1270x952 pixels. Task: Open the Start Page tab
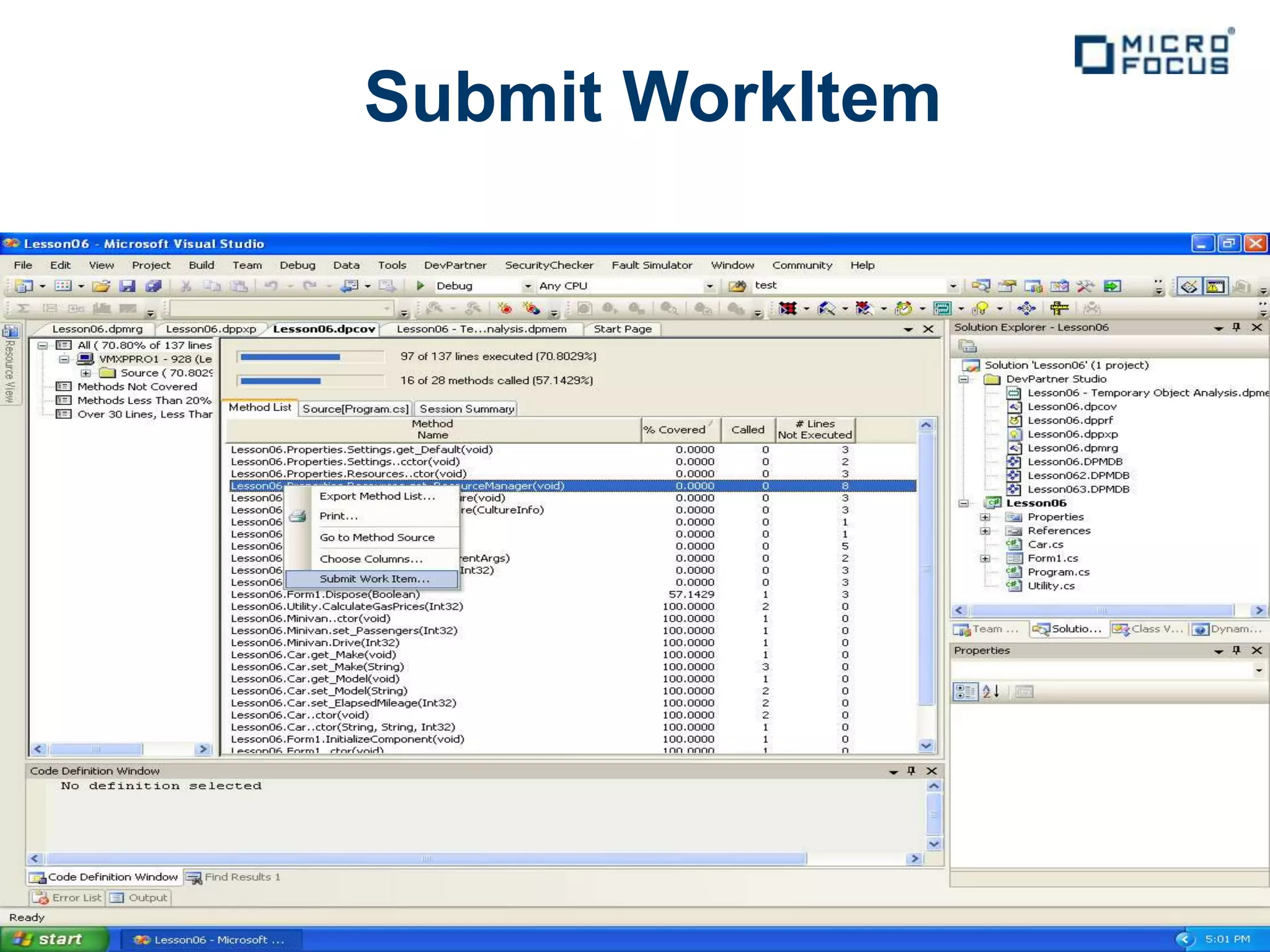623,329
